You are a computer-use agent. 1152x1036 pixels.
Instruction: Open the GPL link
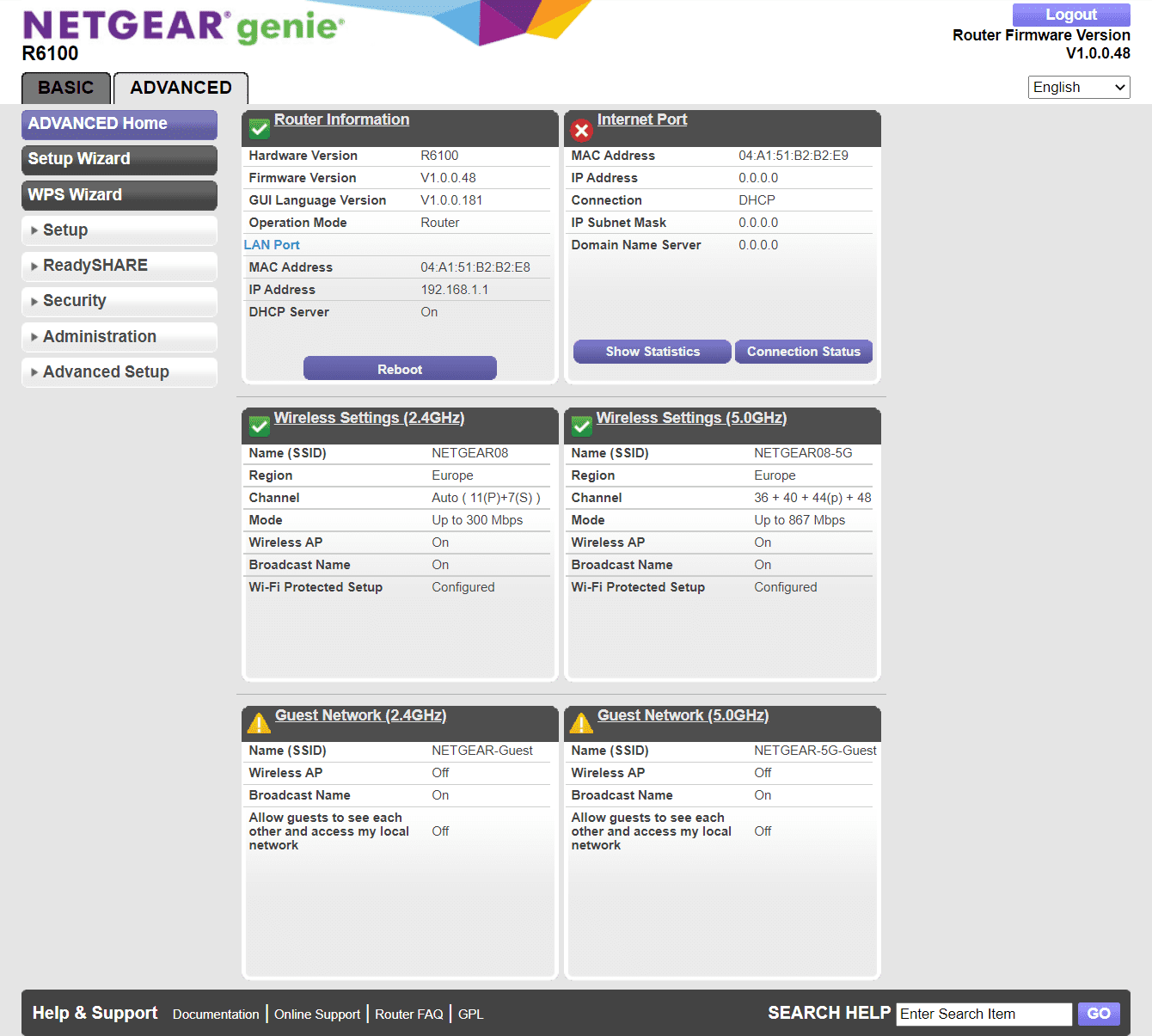tap(471, 1015)
